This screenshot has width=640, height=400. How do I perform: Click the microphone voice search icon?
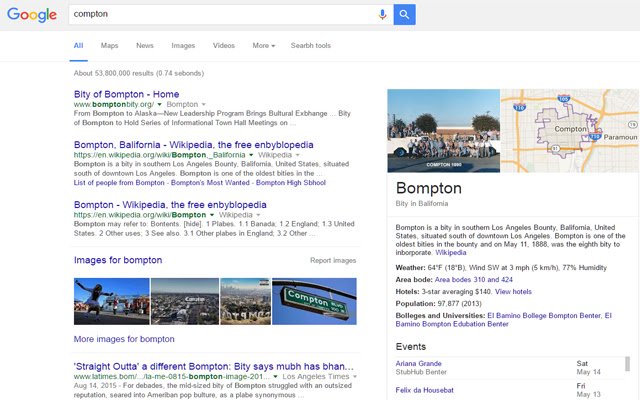(x=382, y=15)
